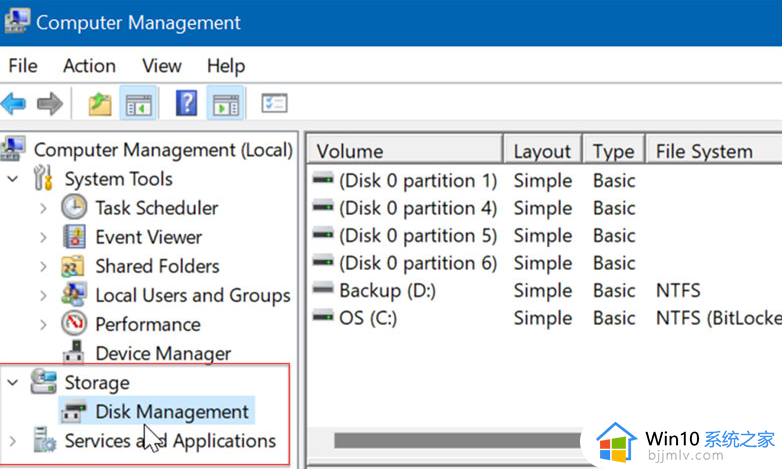Collapse the Storage tree node
Viewport: 782px width, 469px height.
[13, 383]
